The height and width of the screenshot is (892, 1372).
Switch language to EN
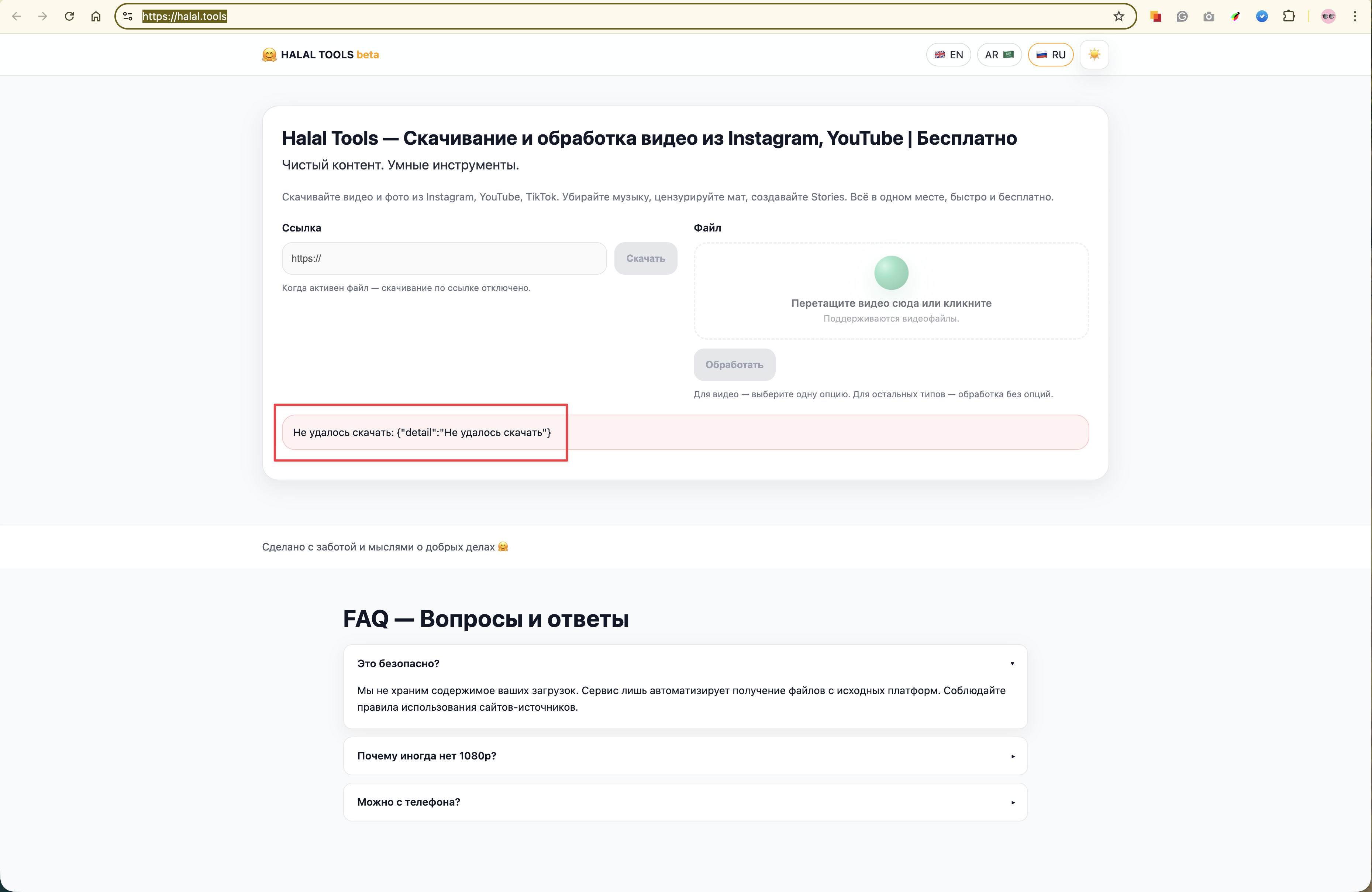point(948,55)
